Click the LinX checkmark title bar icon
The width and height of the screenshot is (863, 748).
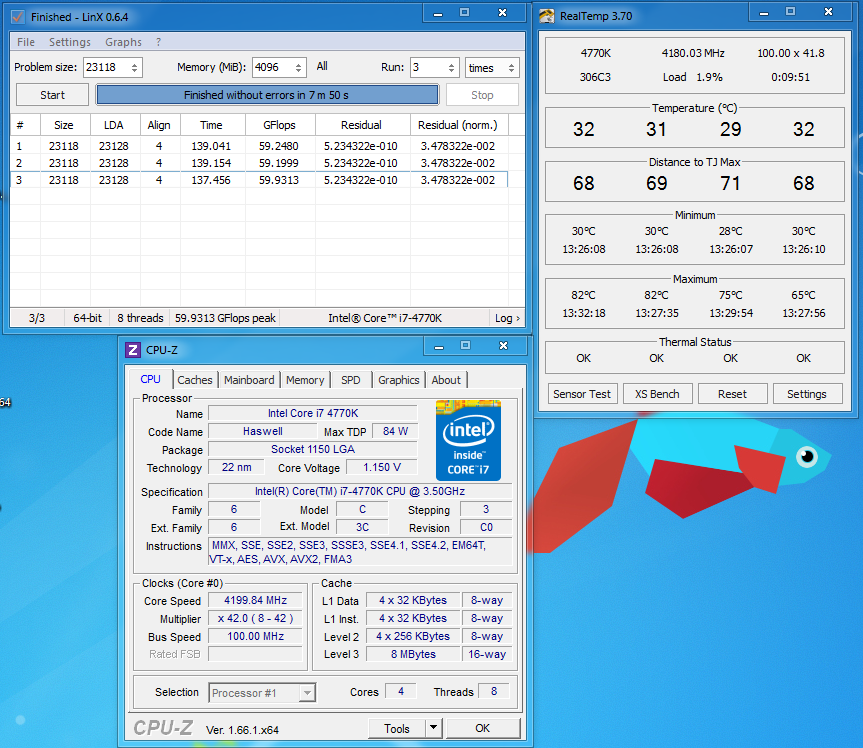(18, 17)
